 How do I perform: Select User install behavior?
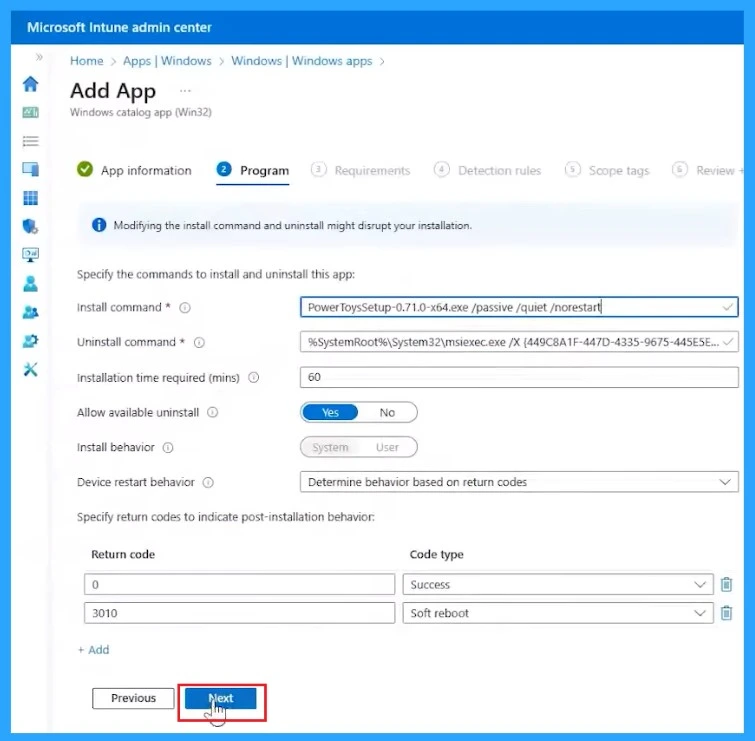tap(387, 447)
